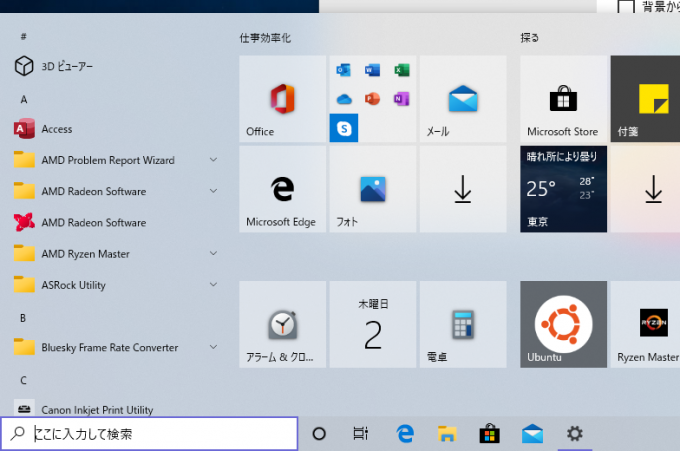Open Microsoft Store from the taskbar
Viewport: 680px width, 451px height.
[490, 433]
